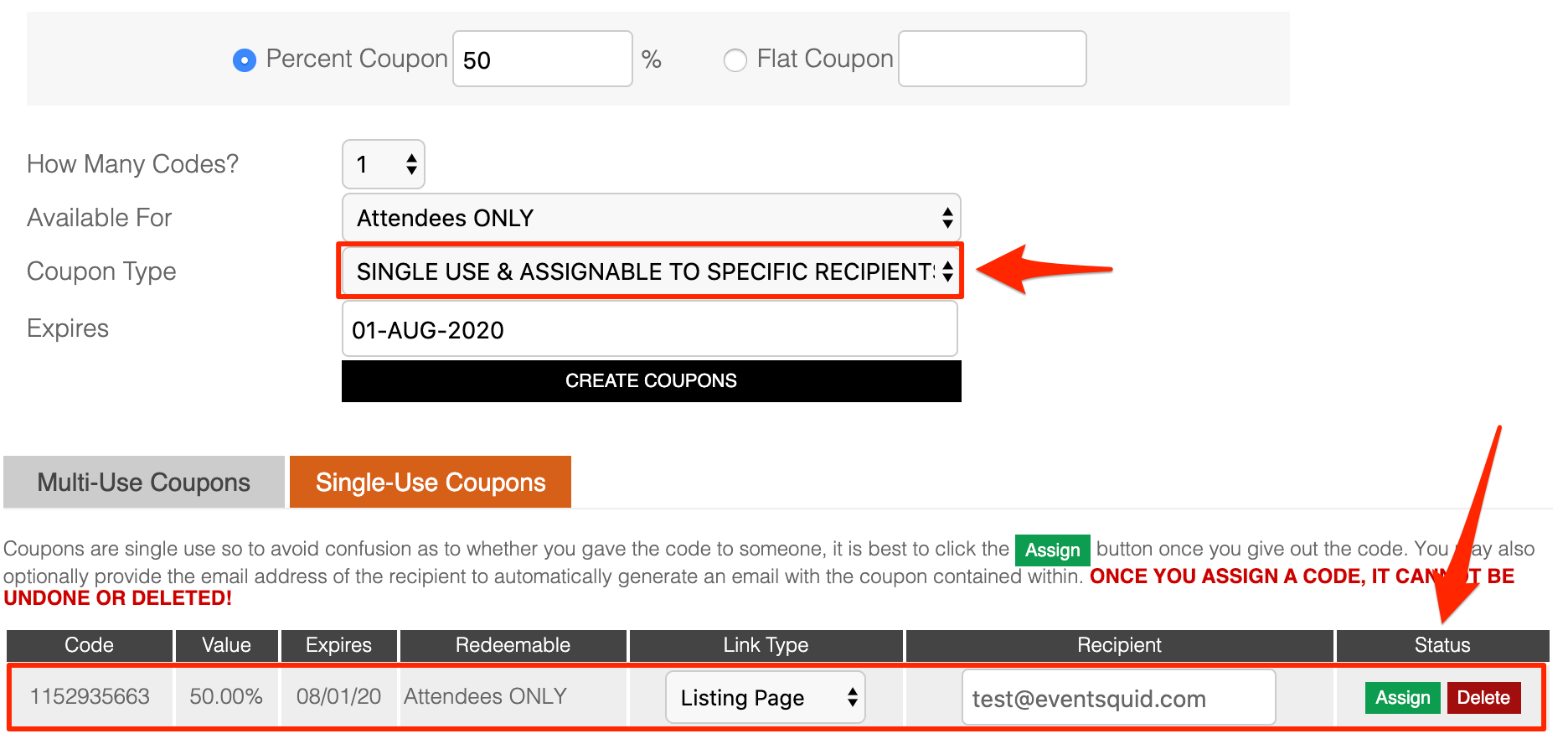This screenshot has width=1568, height=744.
Task: Click the Link Type column header
Action: coord(766,645)
